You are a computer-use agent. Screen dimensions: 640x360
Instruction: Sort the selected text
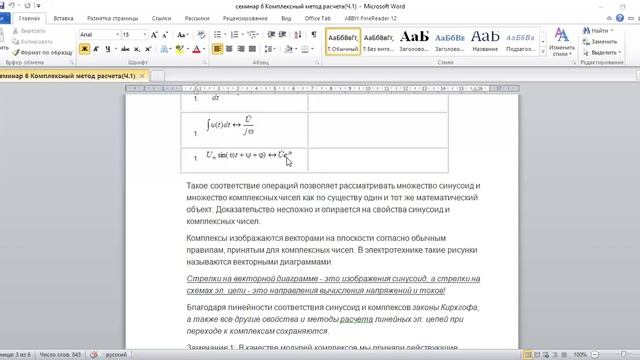click(x=298, y=35)
